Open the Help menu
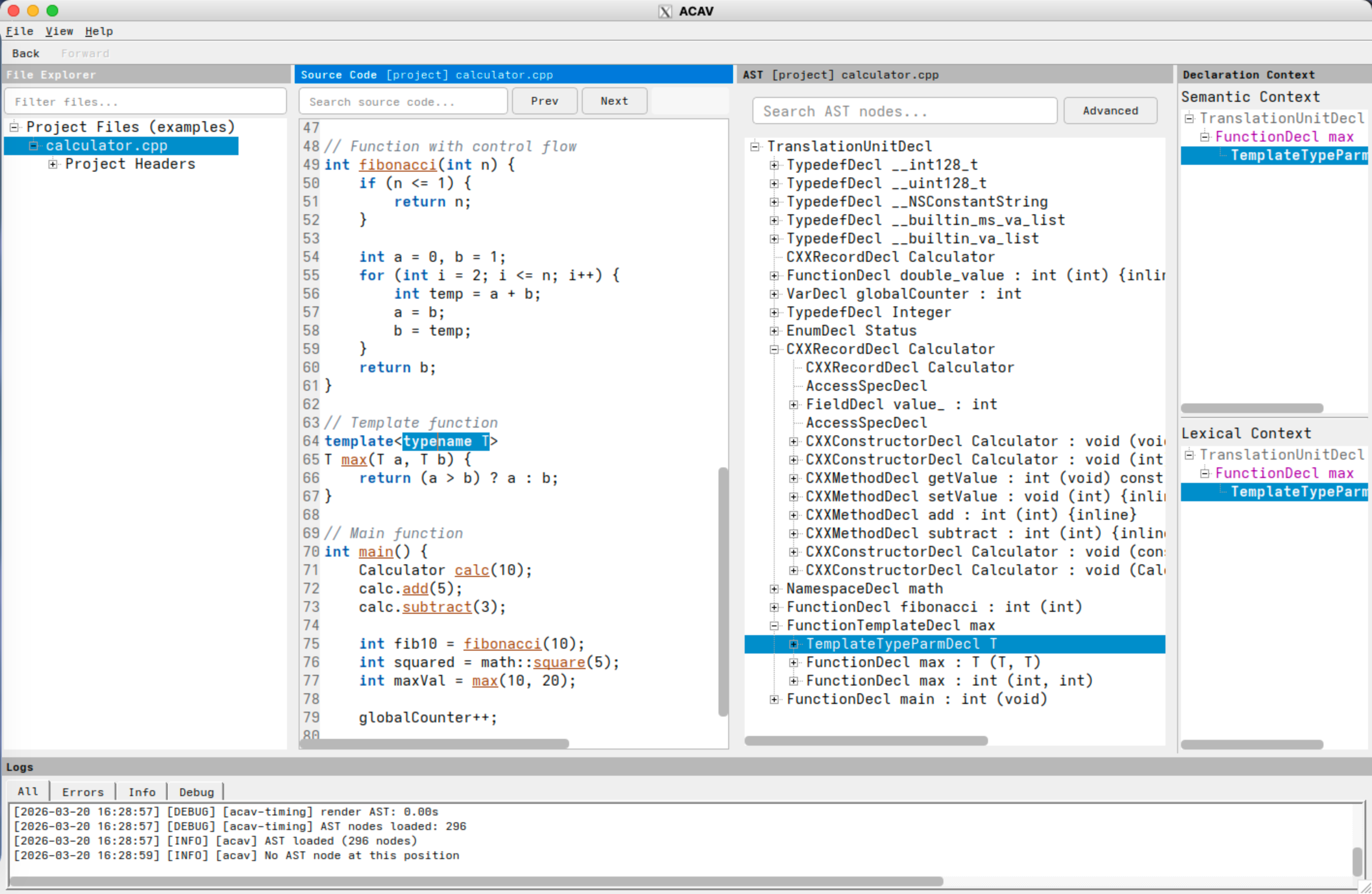 [x=98, y=31]
